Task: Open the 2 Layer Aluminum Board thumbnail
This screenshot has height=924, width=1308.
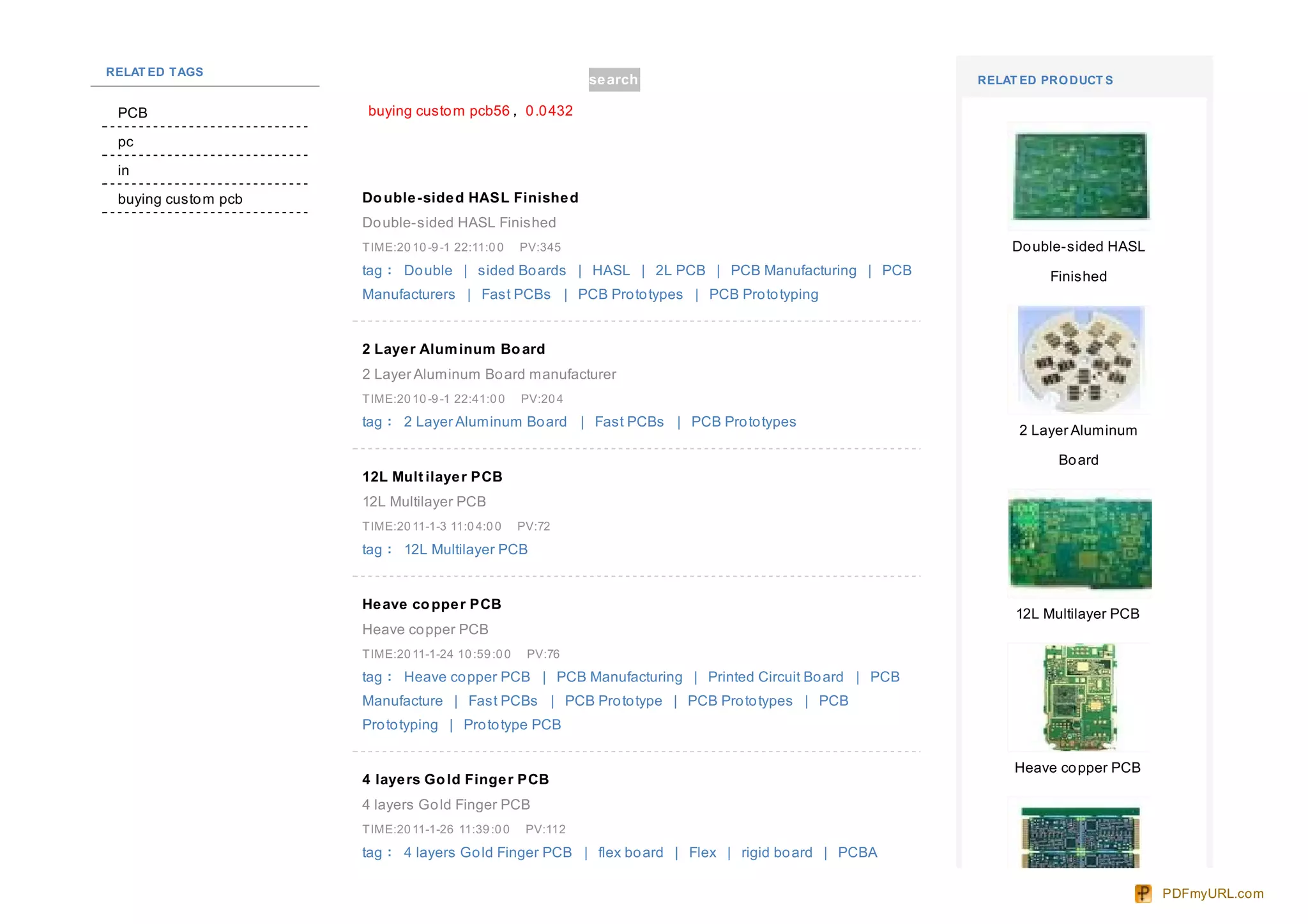Action: click(1080, 360)
